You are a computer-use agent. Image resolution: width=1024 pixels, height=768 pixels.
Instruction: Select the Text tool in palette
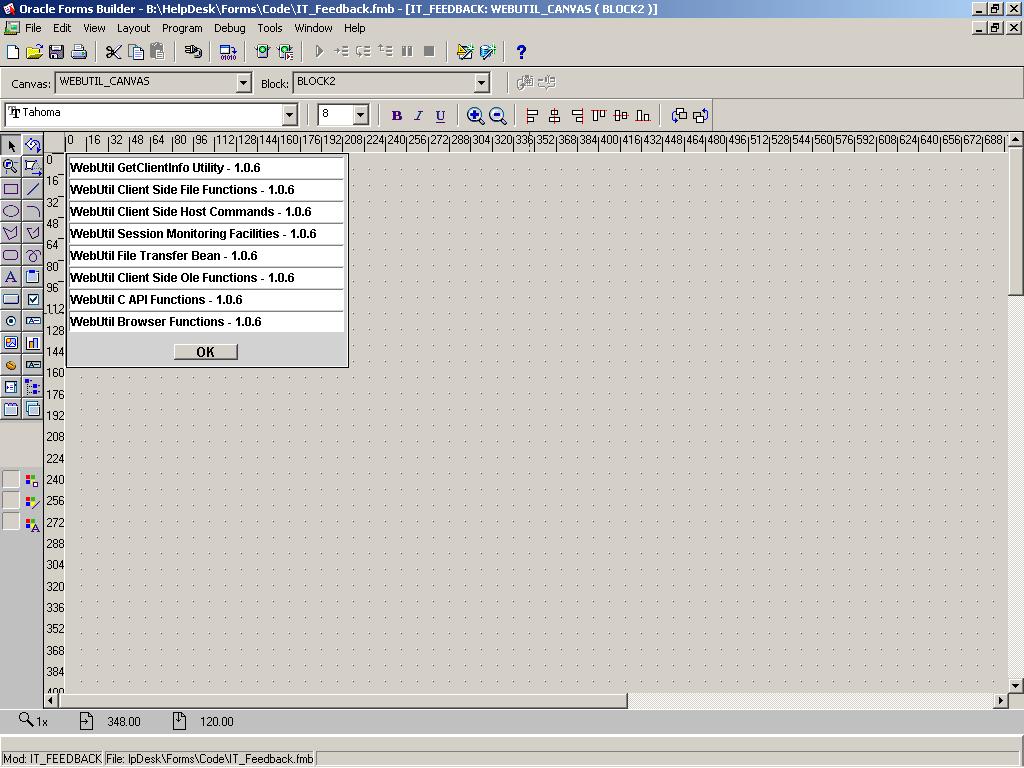click(x=11, y=277)
